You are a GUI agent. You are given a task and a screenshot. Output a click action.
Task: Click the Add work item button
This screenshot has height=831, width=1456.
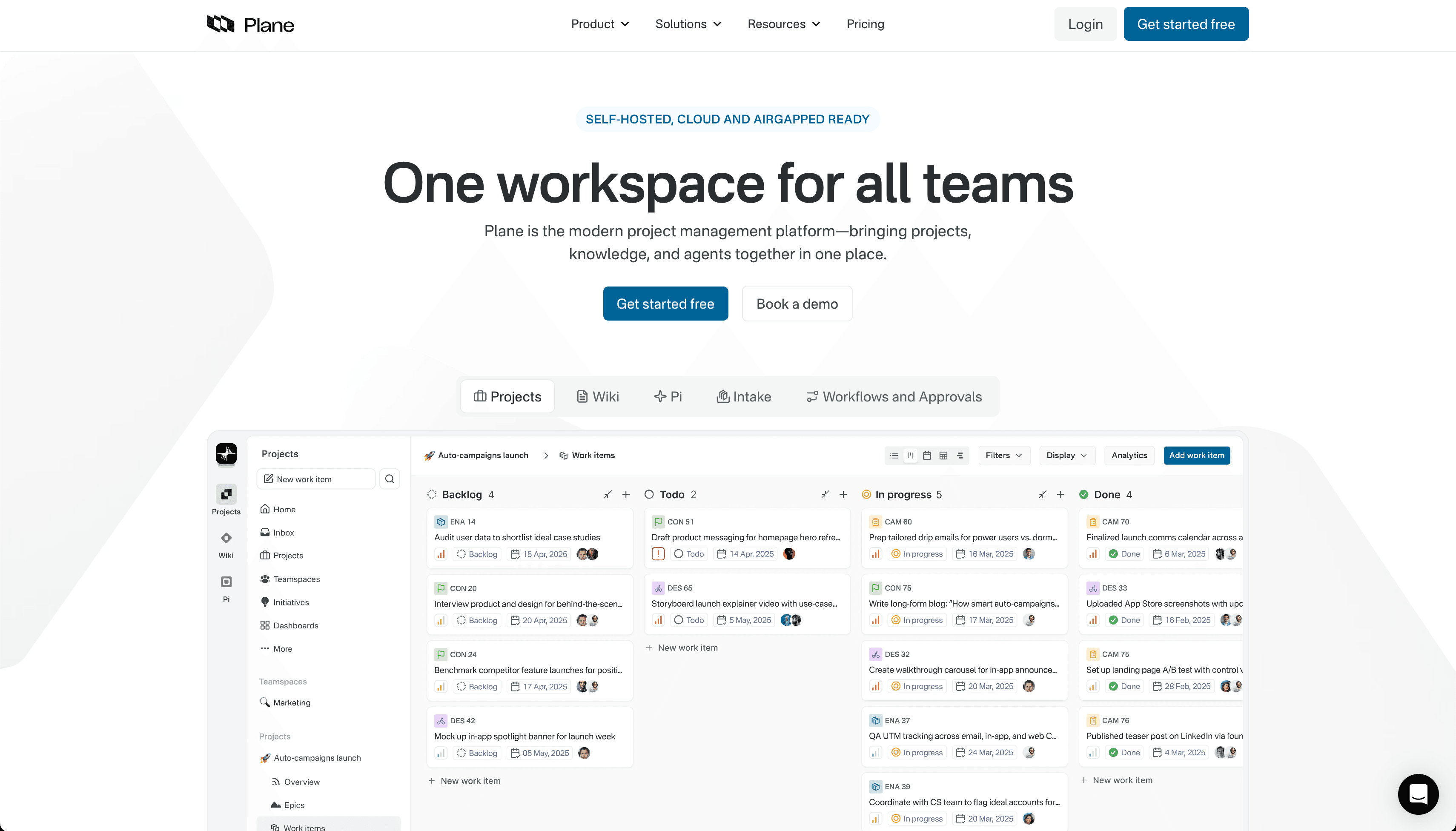(x=1197, y=456)
